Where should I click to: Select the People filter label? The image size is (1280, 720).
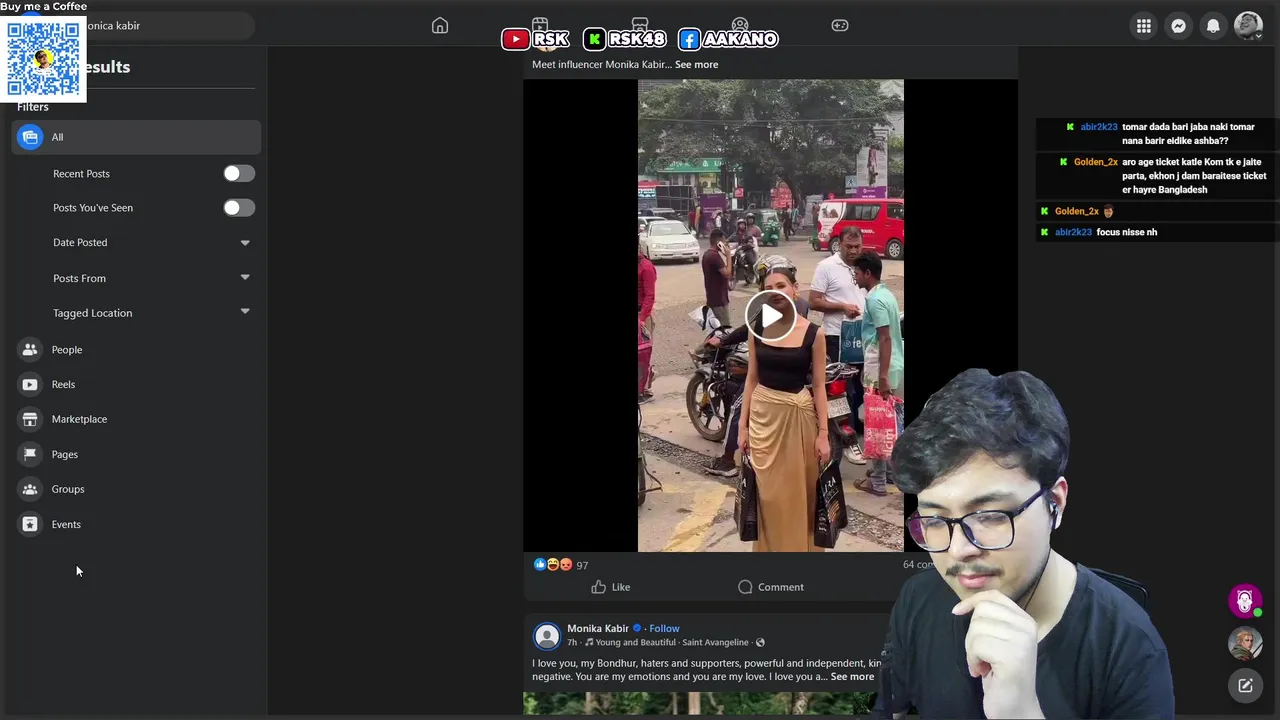[x=67, y=350]
